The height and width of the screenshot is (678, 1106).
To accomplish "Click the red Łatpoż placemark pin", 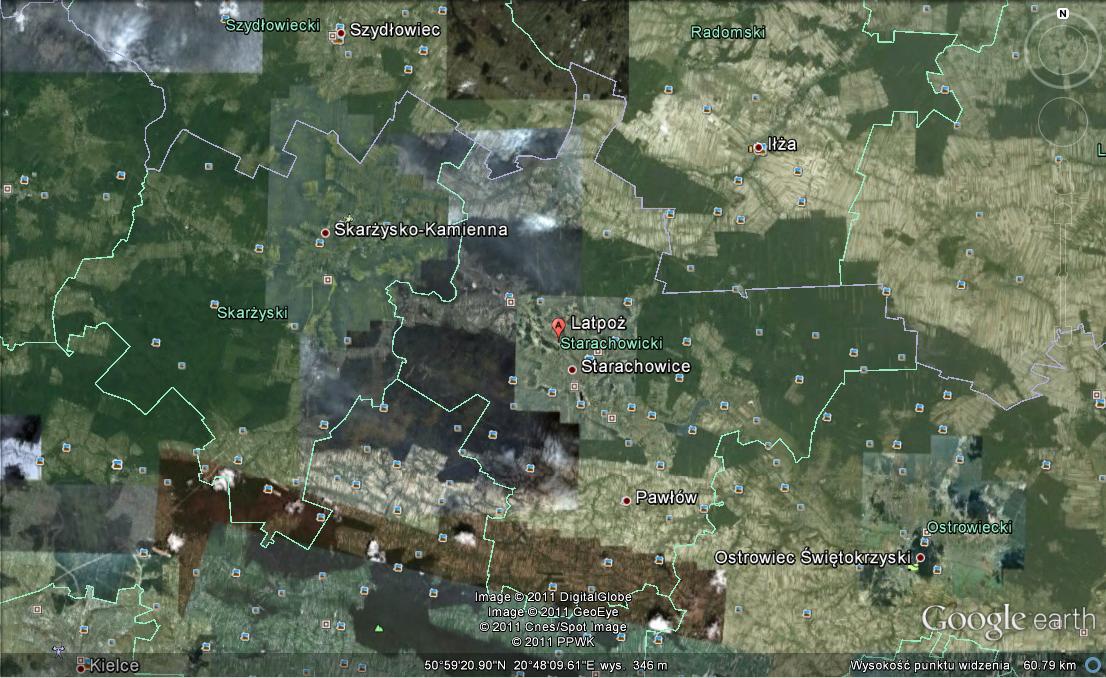I will coord(558,326).
